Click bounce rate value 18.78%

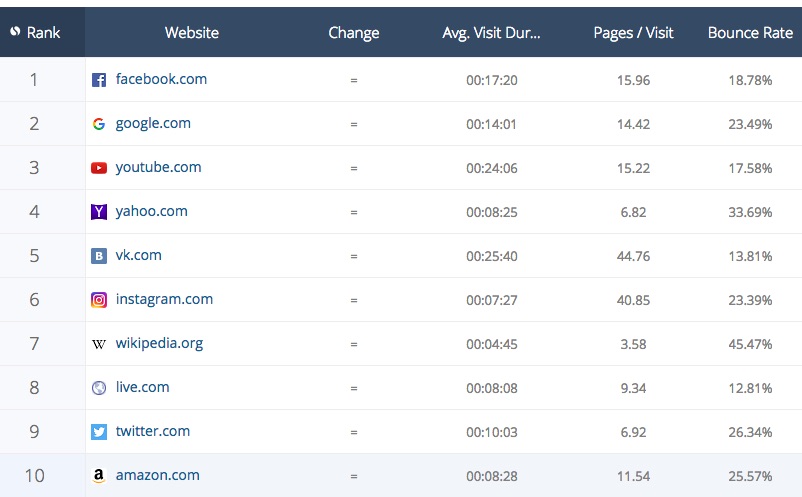750,80
